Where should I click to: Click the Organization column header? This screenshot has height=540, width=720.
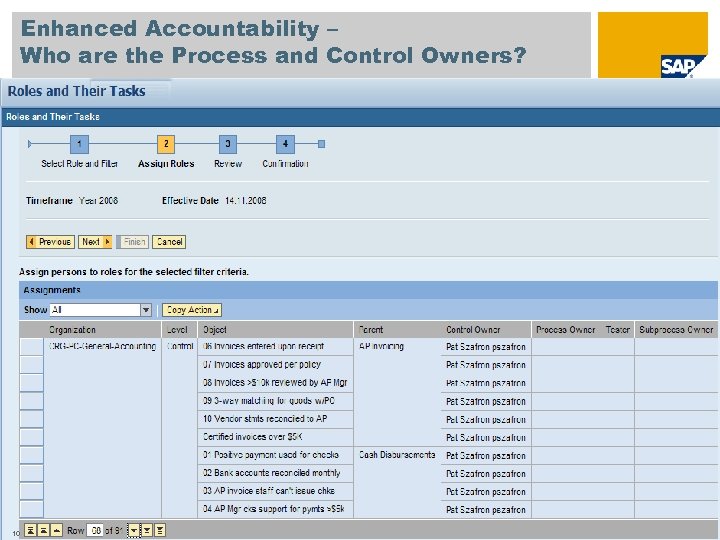coord(102,330)
